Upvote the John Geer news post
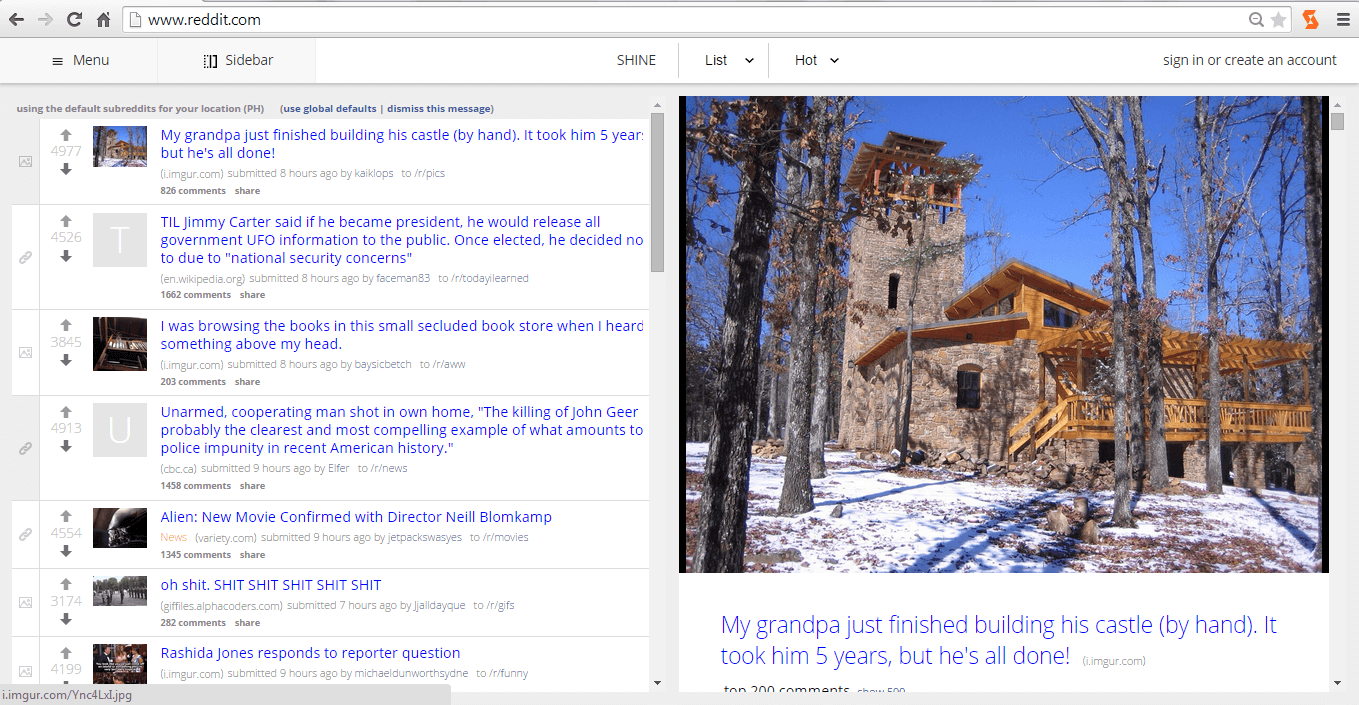1359x705 pixels. point(66,412)
